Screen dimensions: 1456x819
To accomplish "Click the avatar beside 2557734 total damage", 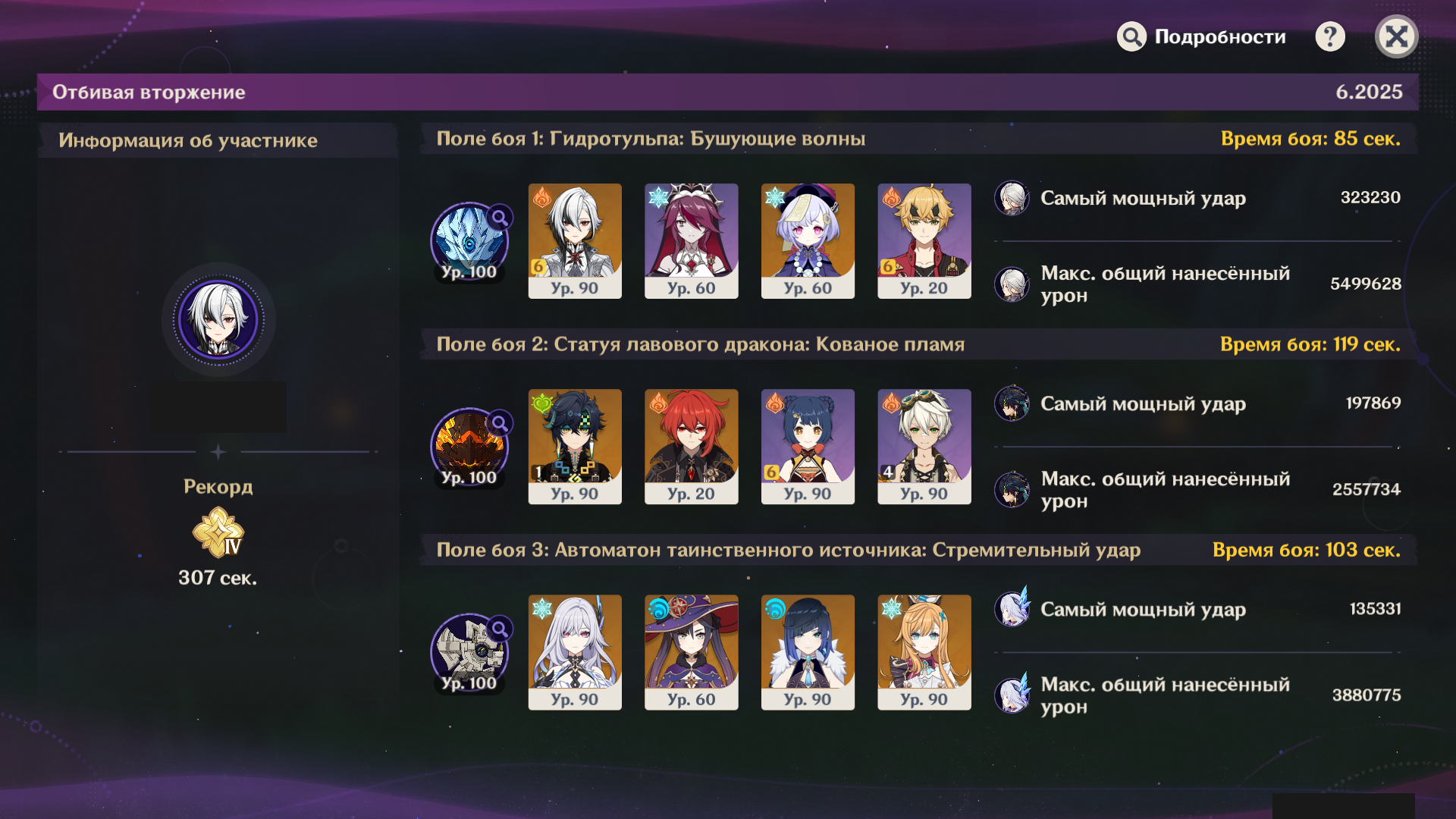I will 1012,489.
